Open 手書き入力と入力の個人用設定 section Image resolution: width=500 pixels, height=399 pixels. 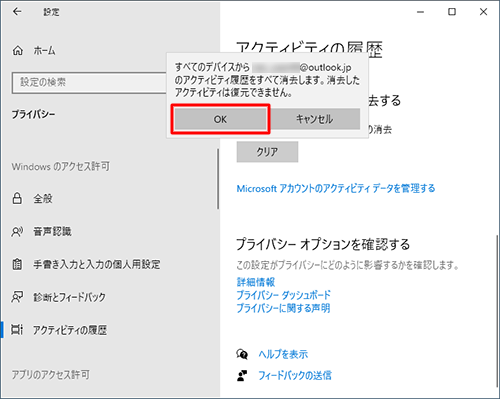click(x=97, y=264)
